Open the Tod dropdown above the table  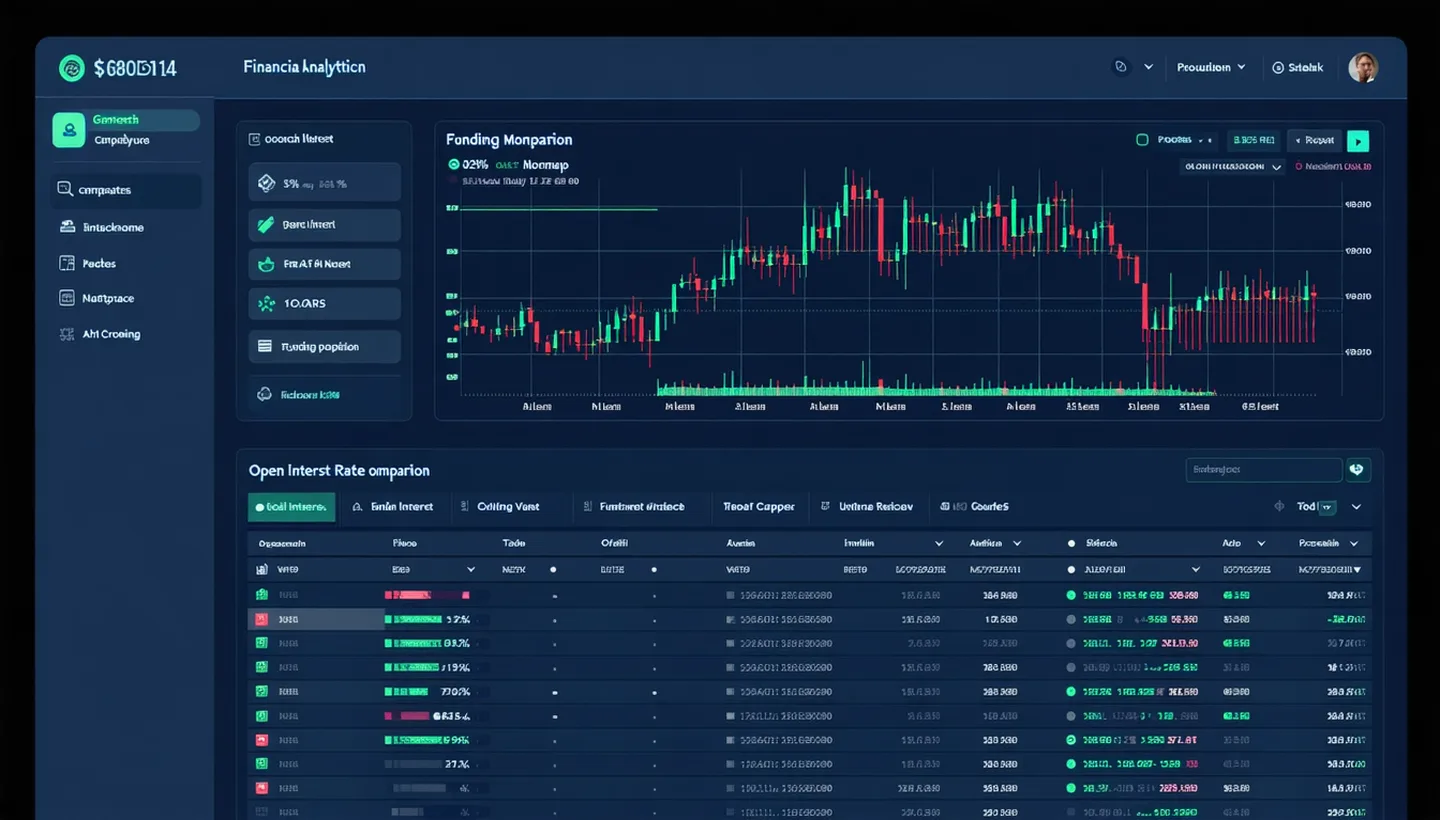pos(1317,507)
